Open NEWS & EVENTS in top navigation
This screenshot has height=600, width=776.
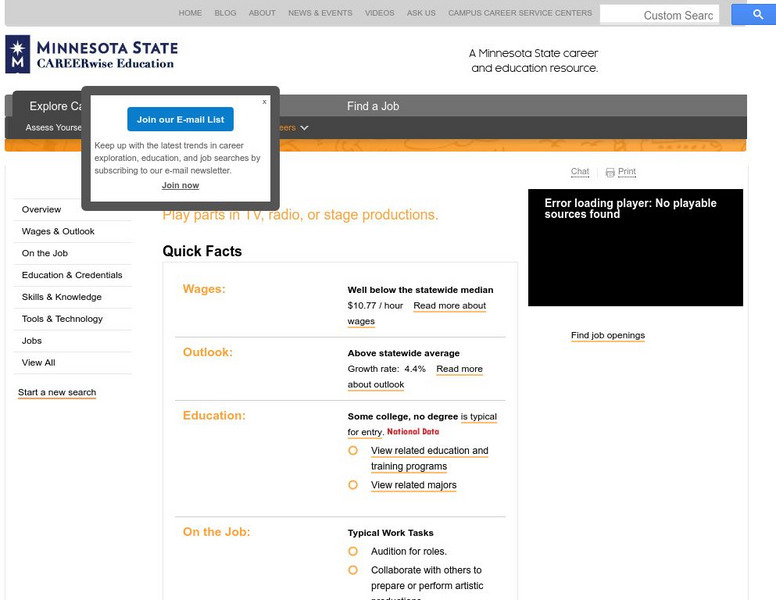coord(320,13)
